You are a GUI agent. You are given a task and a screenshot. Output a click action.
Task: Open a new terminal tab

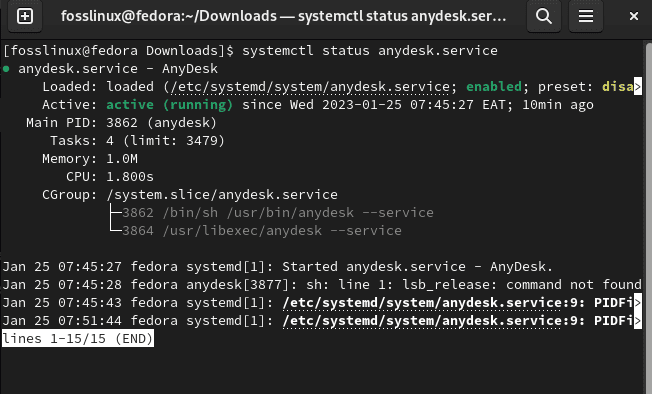[x=25, y=16]
